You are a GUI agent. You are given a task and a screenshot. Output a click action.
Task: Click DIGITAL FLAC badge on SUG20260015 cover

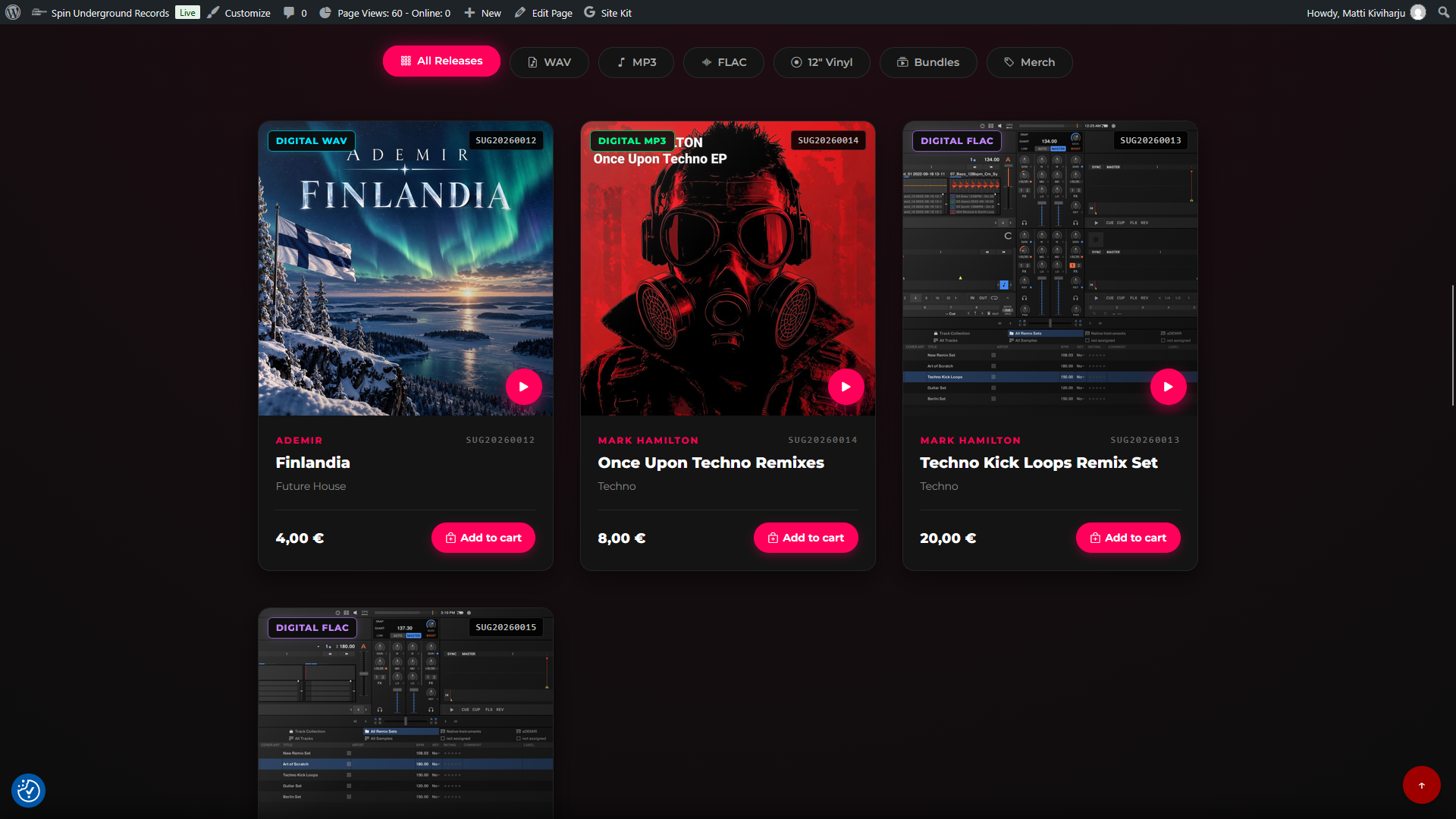pos(312,627)
